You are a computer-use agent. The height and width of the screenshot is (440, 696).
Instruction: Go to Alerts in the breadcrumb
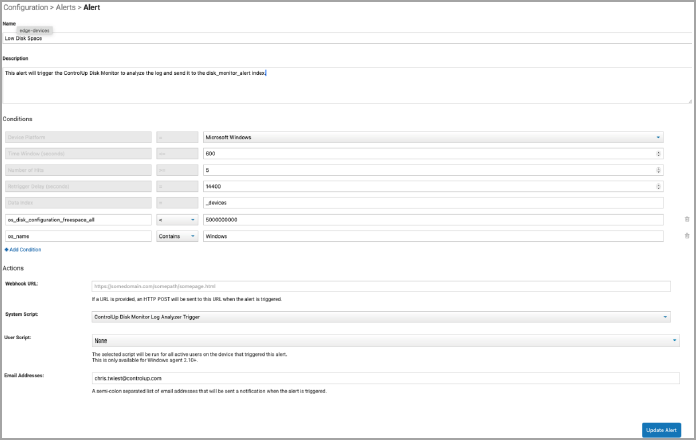coord(63,7)
